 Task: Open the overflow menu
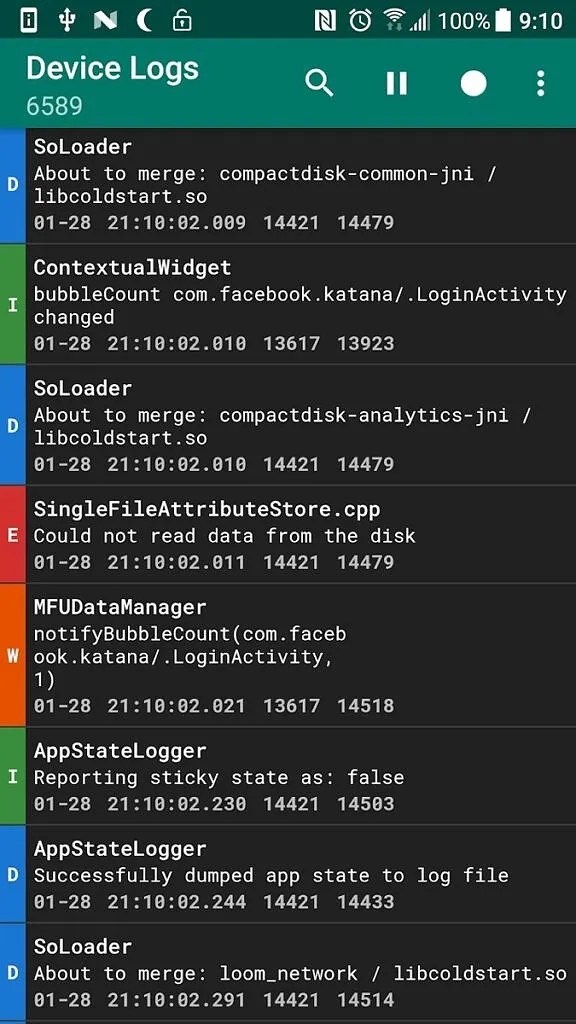point(540,84)
